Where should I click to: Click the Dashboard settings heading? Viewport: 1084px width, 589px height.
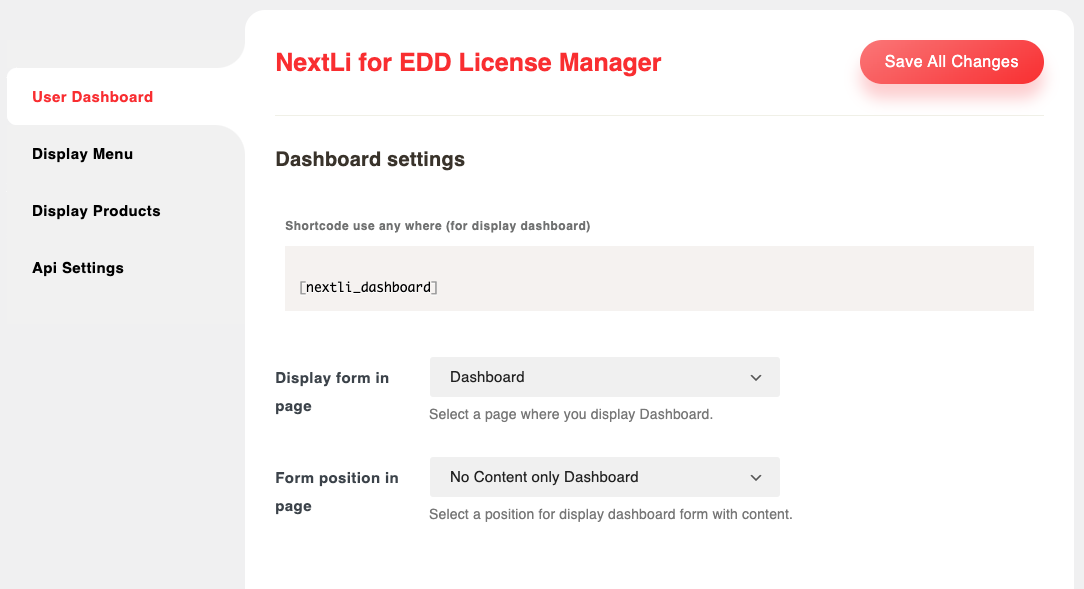[370, 159]
